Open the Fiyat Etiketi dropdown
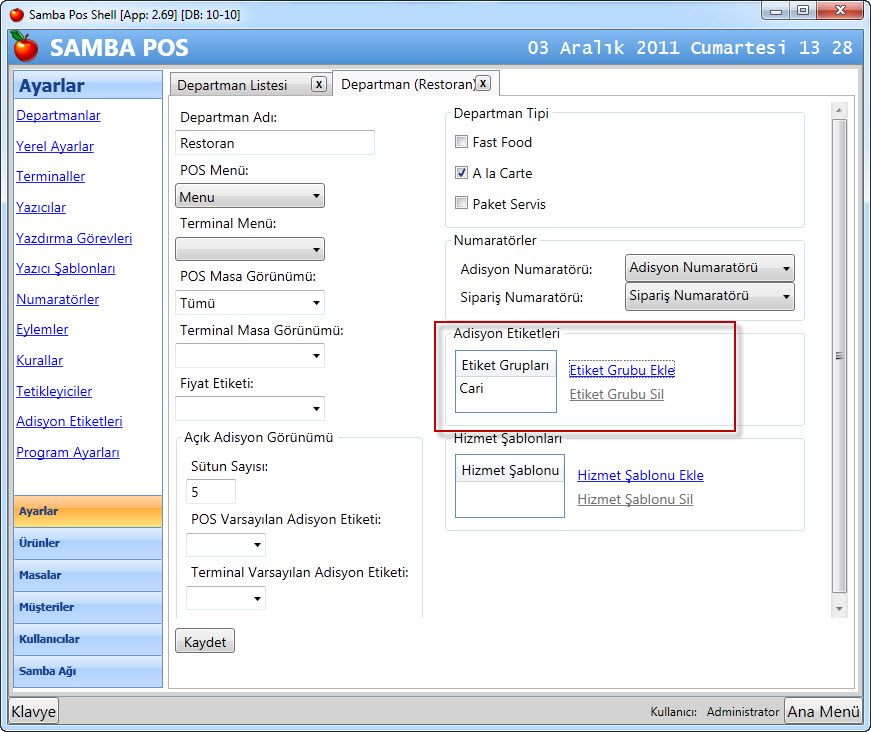The image size is (871, 732). pos(250,409)
